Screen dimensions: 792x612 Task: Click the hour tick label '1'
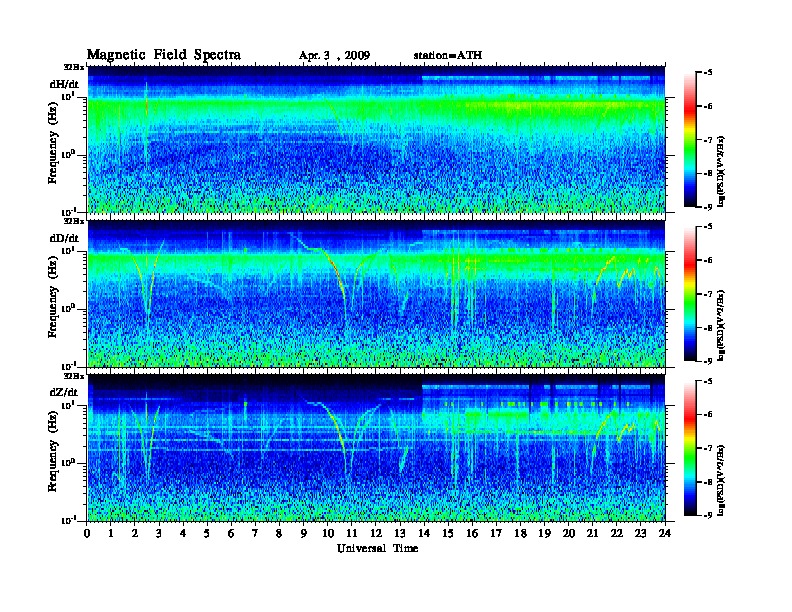point(111,534)
